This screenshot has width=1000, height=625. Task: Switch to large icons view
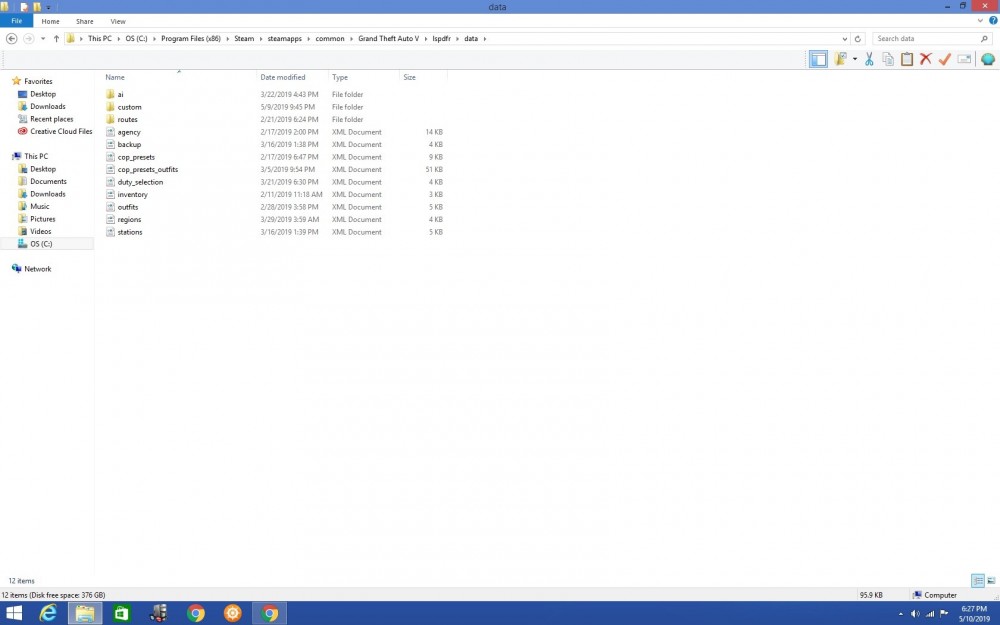(x=991, y=580)
